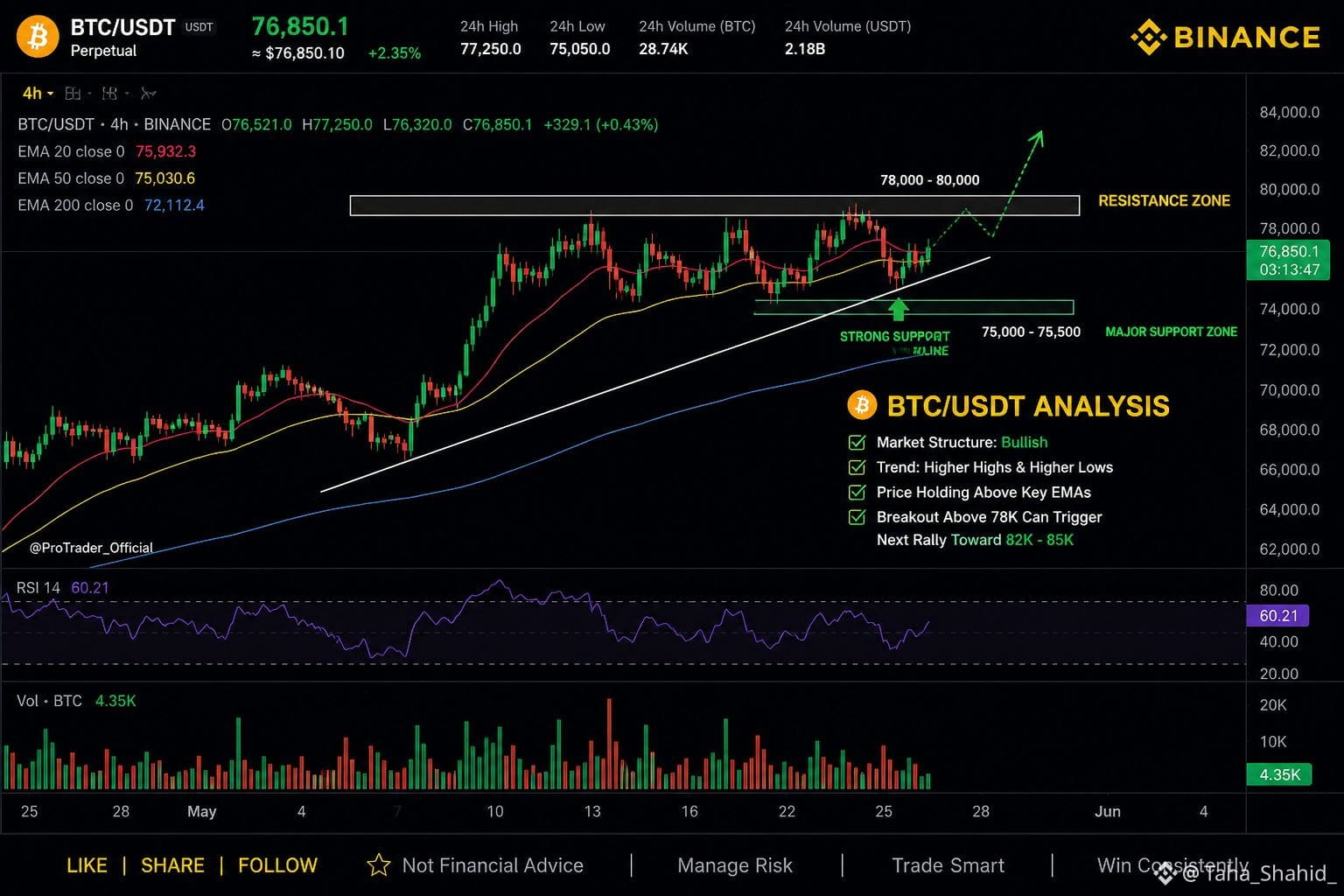Click the FOLLOW button
Viewport: 1344px width, 896px height.
tap(277, 865)
